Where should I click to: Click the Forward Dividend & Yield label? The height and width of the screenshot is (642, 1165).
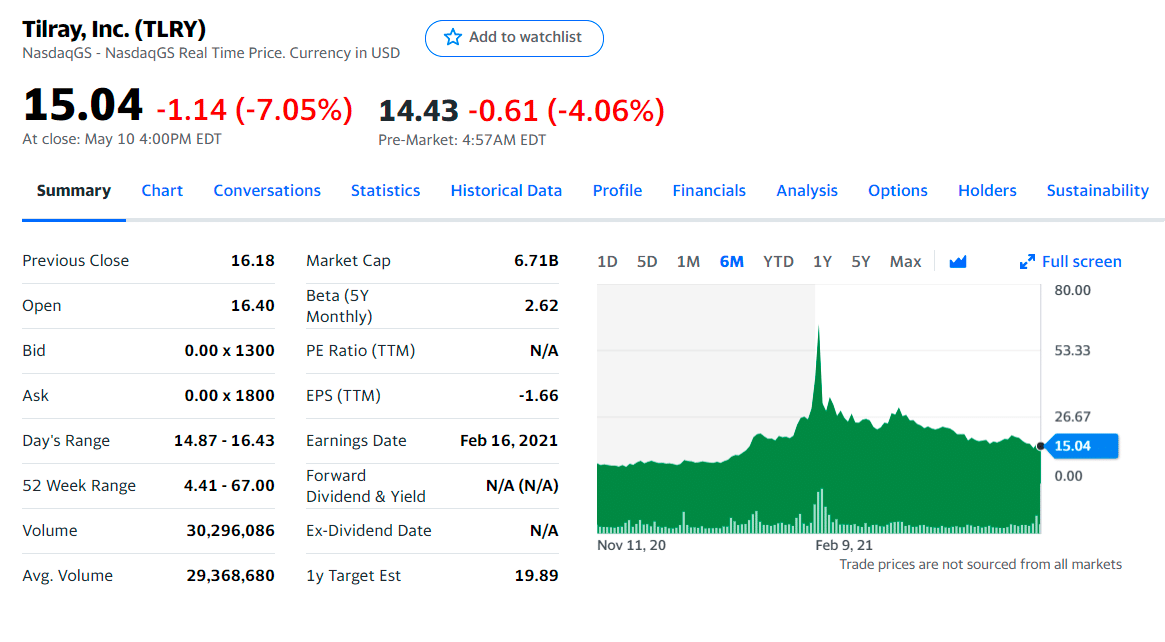(366, 486)
